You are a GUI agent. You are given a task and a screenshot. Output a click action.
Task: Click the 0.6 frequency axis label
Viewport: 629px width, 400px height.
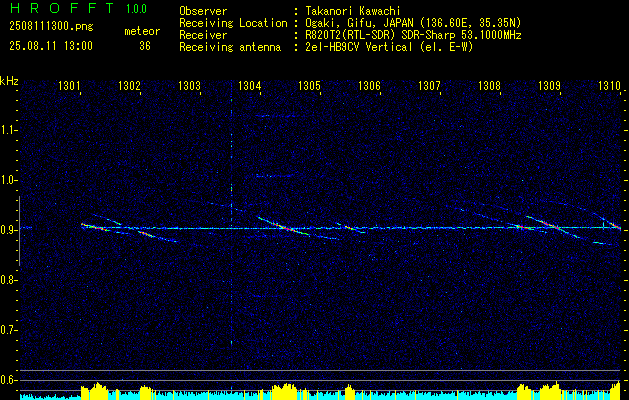click(8, 380)
